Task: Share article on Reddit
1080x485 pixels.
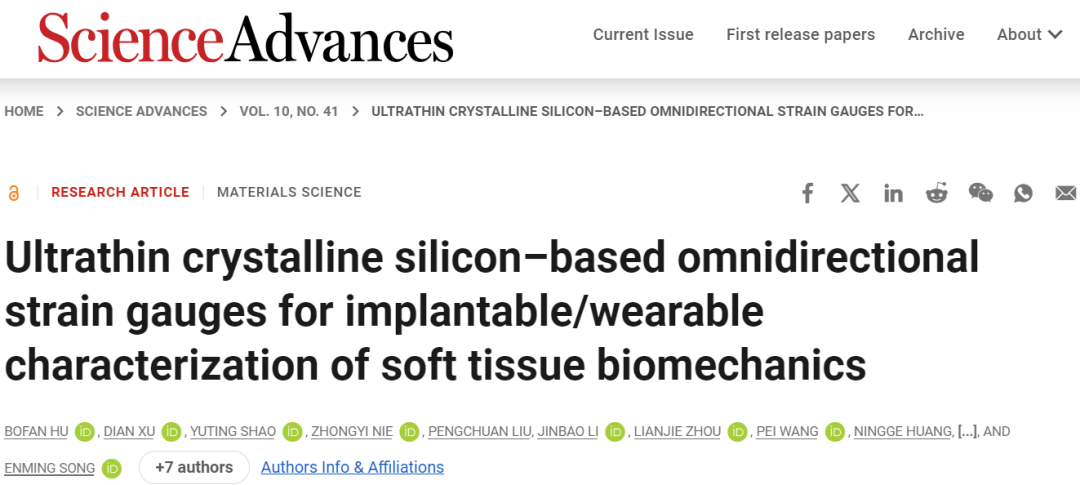Action: (x=937, y=193)
